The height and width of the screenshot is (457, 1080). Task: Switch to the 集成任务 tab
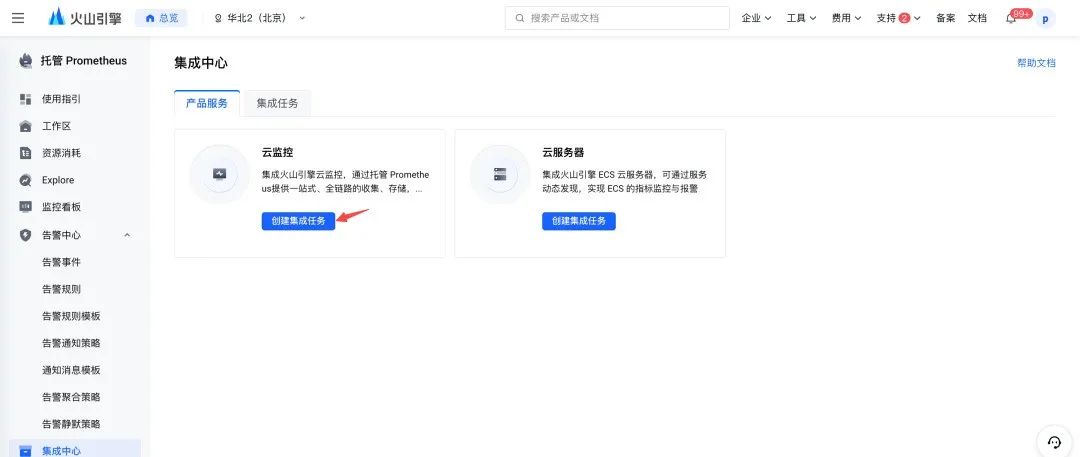pos(278,103)
